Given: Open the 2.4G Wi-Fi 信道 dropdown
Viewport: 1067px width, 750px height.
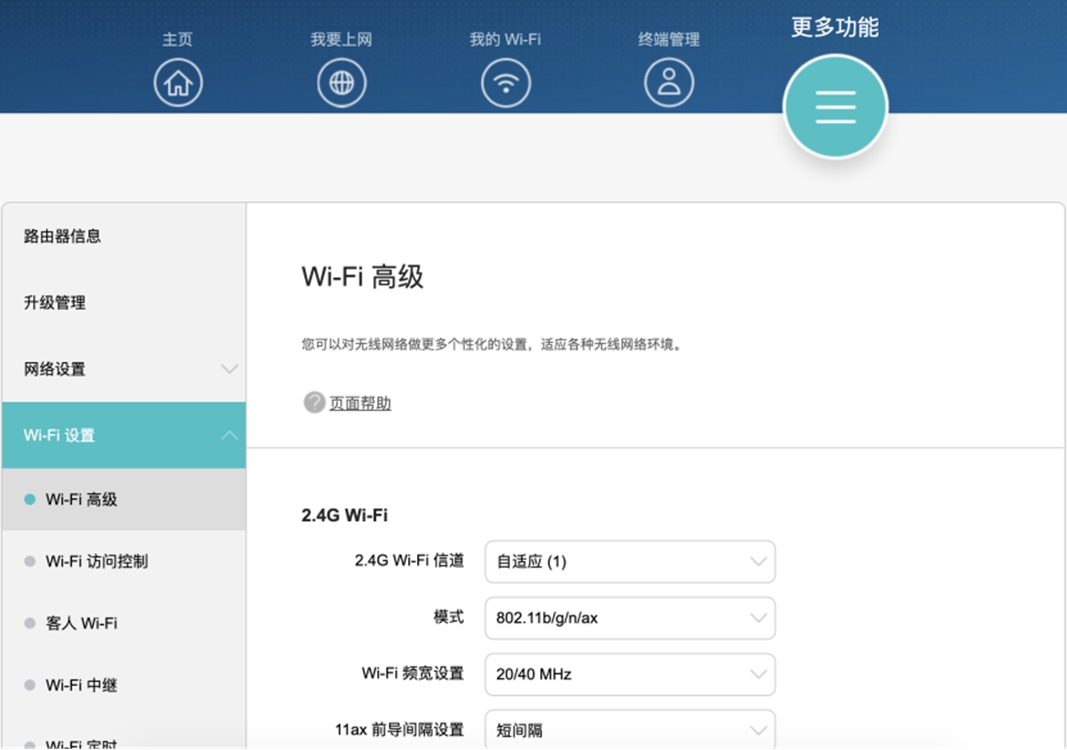Looking at the screenshot, I should [629, 561].
